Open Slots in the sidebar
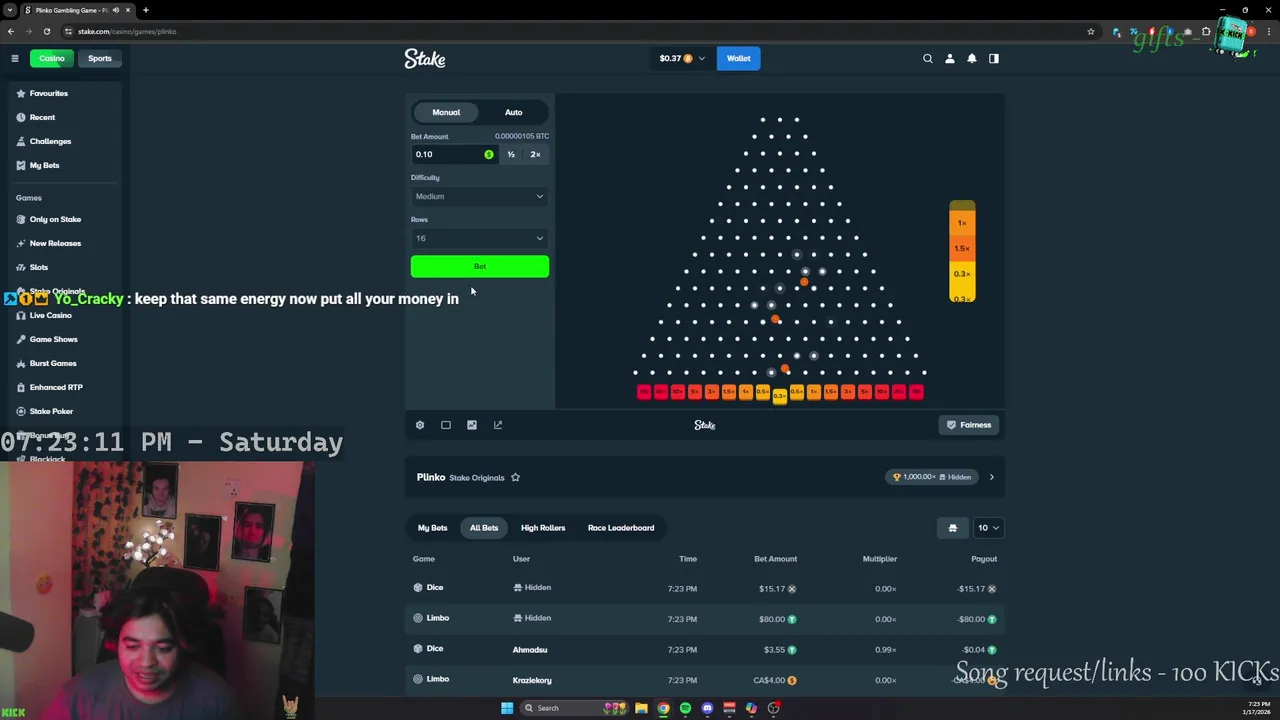1280x720 pixels. [x=39, y=267]
